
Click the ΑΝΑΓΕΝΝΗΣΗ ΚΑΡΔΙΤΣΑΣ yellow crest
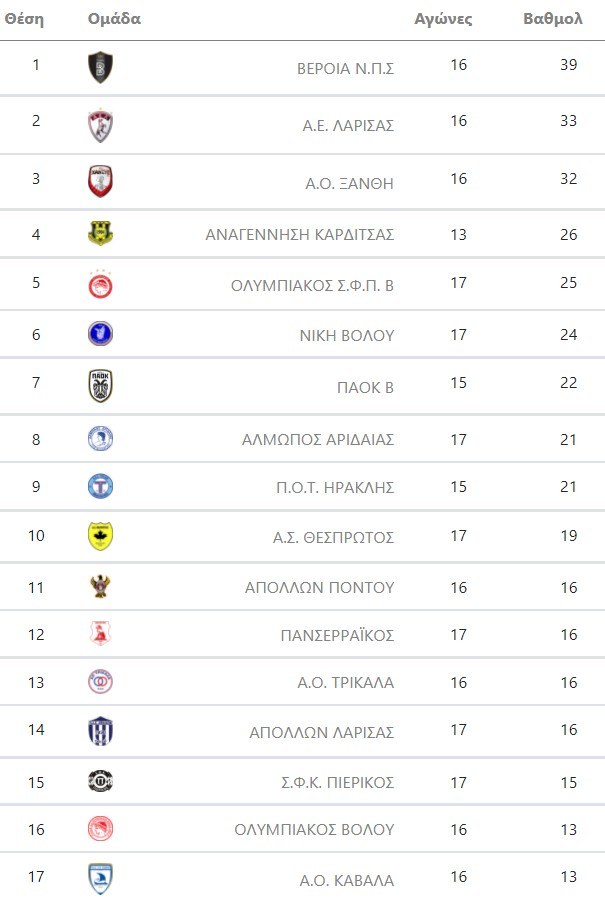click(100, 234)
